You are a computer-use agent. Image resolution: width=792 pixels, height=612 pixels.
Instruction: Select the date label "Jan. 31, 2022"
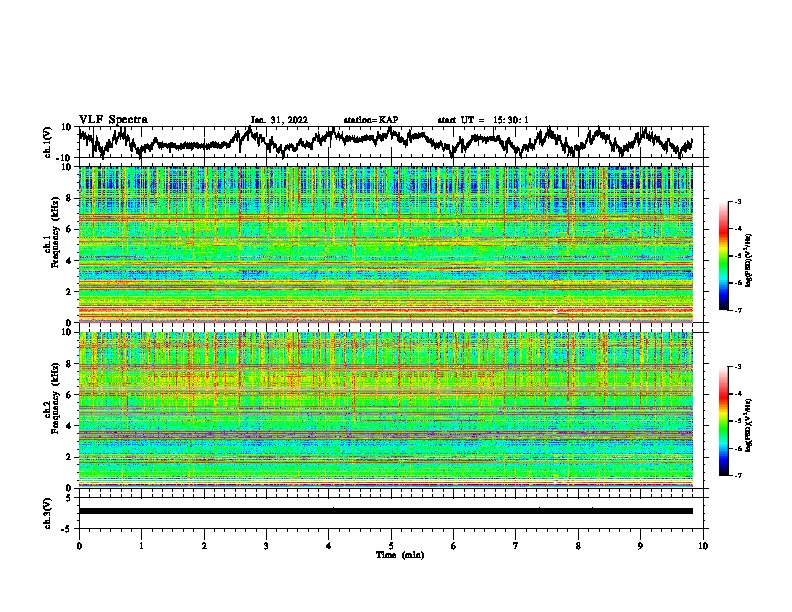pos(279,120)
